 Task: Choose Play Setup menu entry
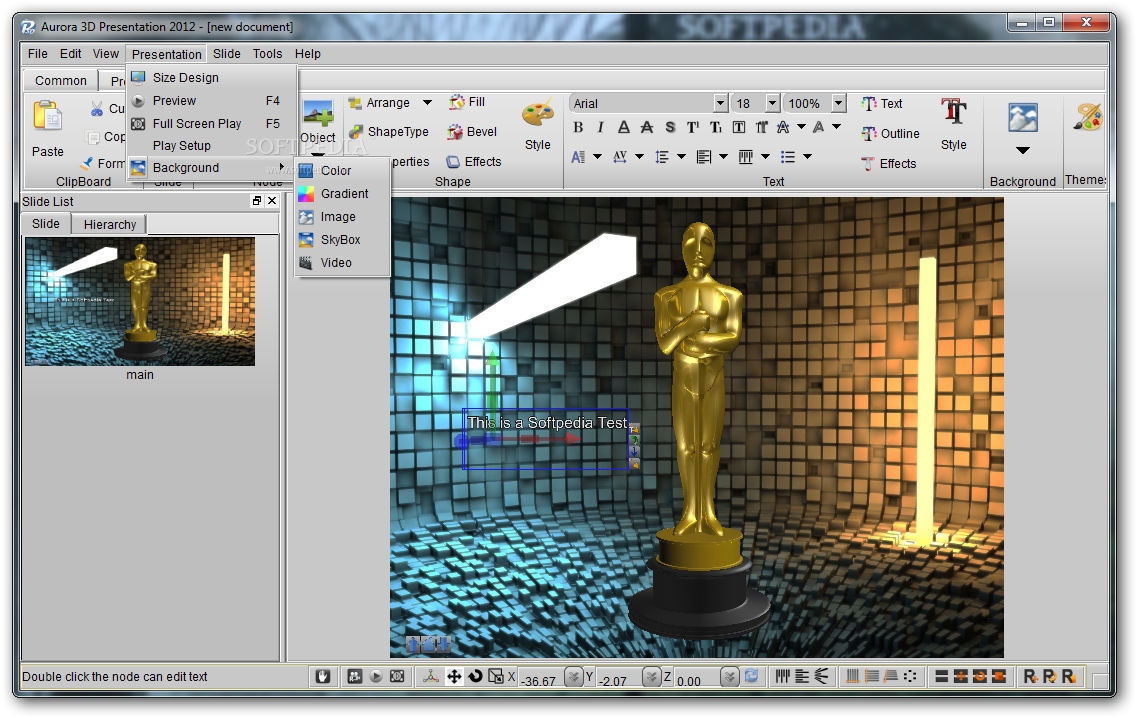click(212, 146)
